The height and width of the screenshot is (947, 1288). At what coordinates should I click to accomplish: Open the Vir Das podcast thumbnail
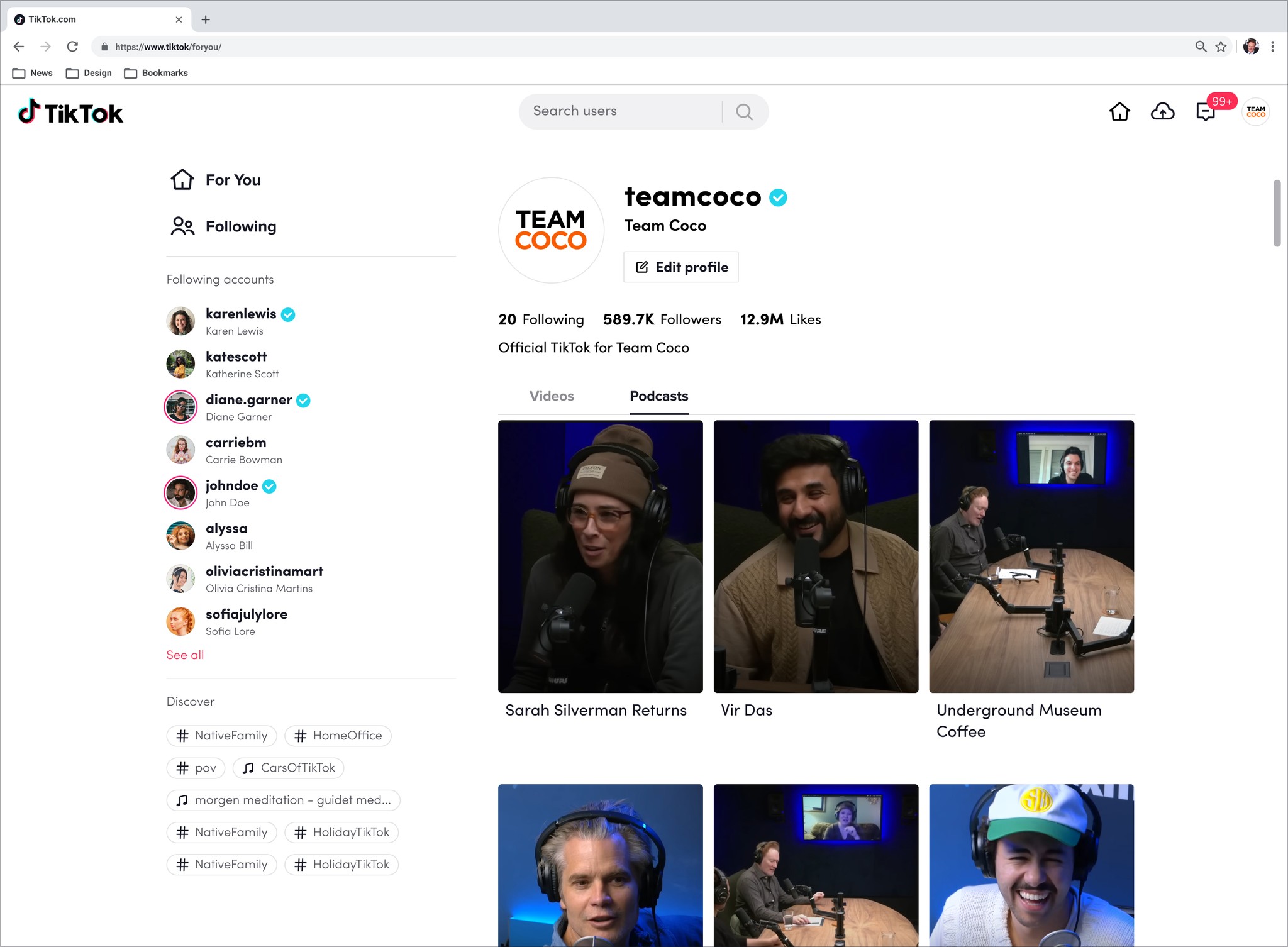[816, 557]
